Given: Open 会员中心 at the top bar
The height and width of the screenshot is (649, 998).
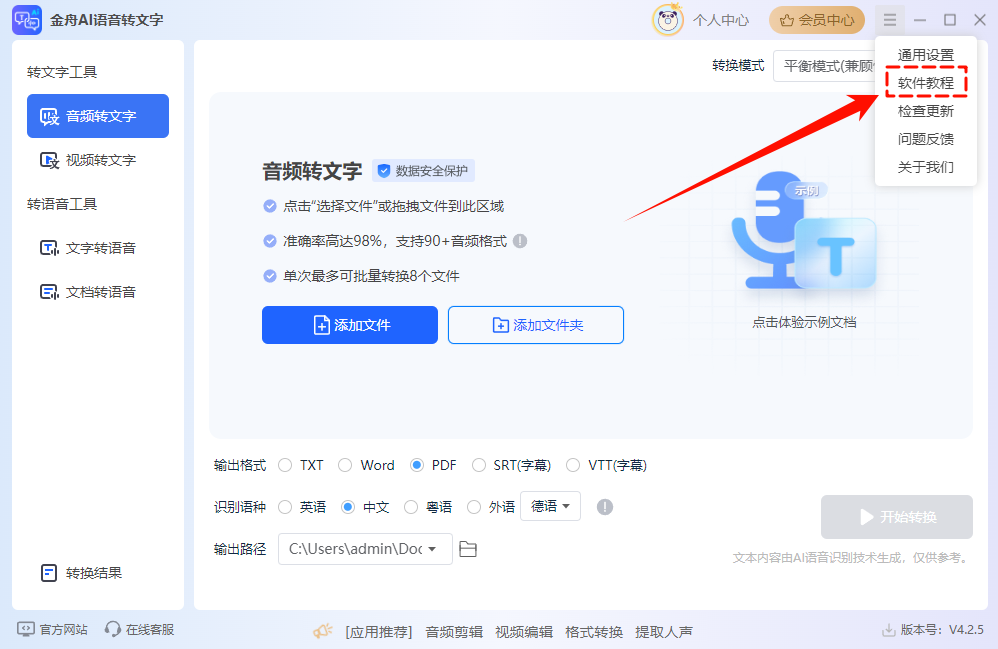Looking at the screenshot, I should [816, 19].
